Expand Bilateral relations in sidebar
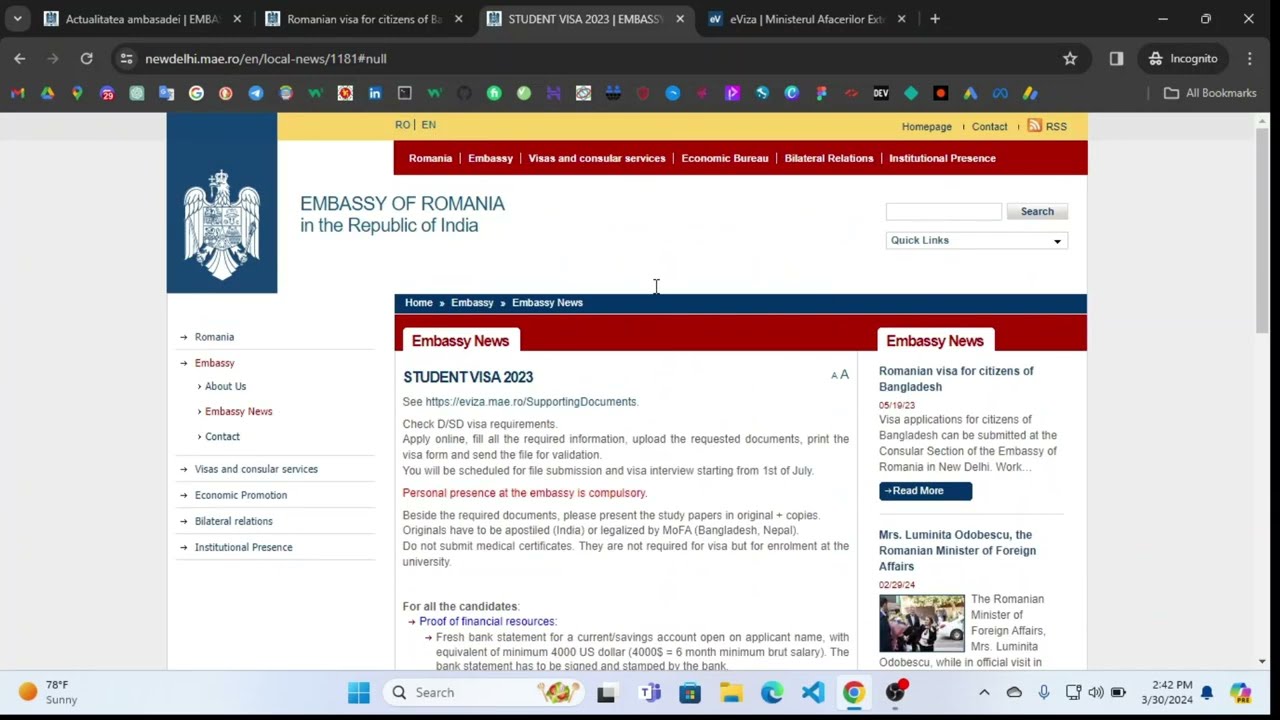The height and width of the screenshot is (720, 1280). click(x=233, y=521)
